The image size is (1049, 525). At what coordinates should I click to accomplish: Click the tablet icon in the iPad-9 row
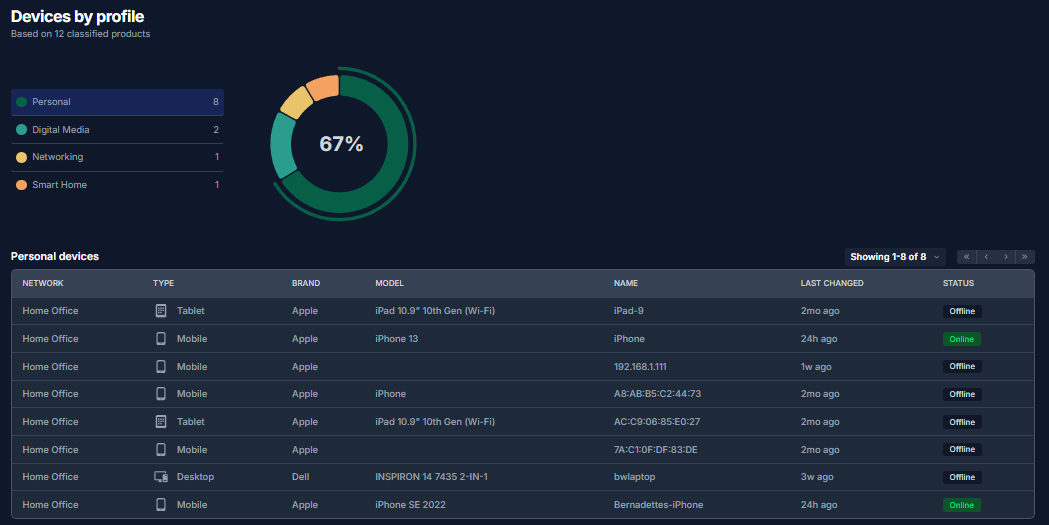161,311
